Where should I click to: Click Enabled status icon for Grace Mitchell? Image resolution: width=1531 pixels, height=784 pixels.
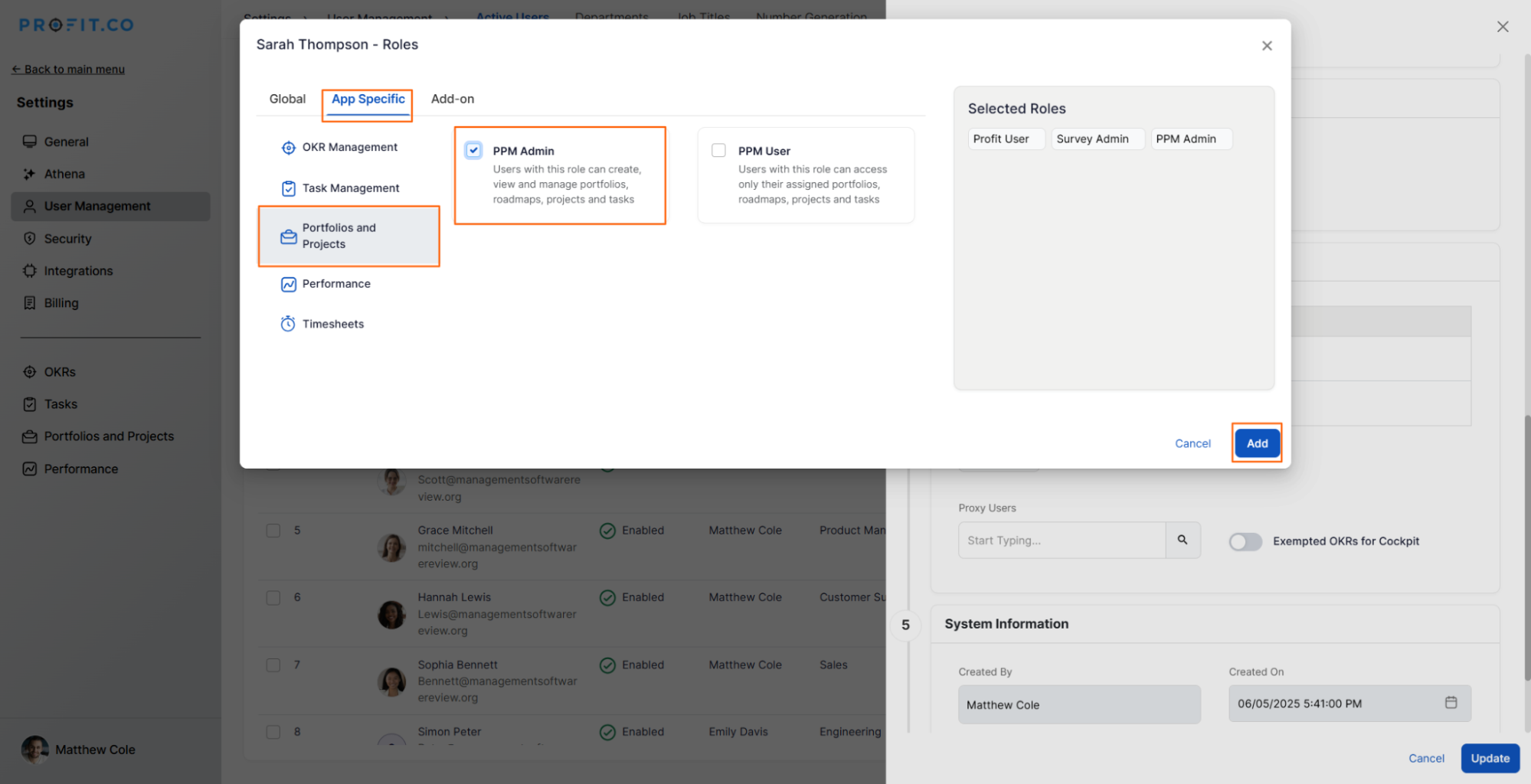coord(607,531)
